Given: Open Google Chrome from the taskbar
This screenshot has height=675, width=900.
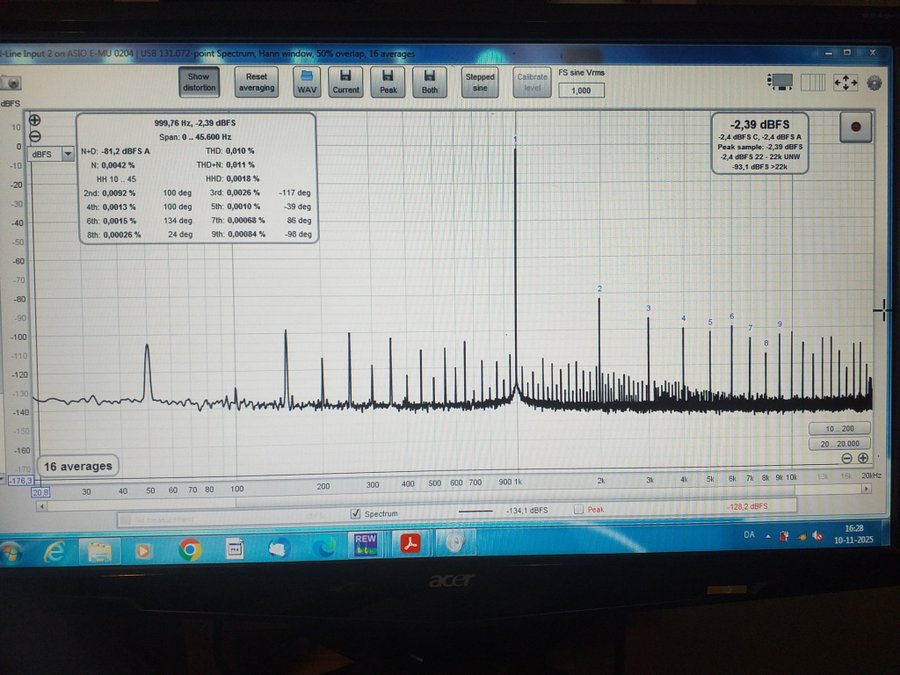Looking at the screenshot, I should [x=189, y=548].
